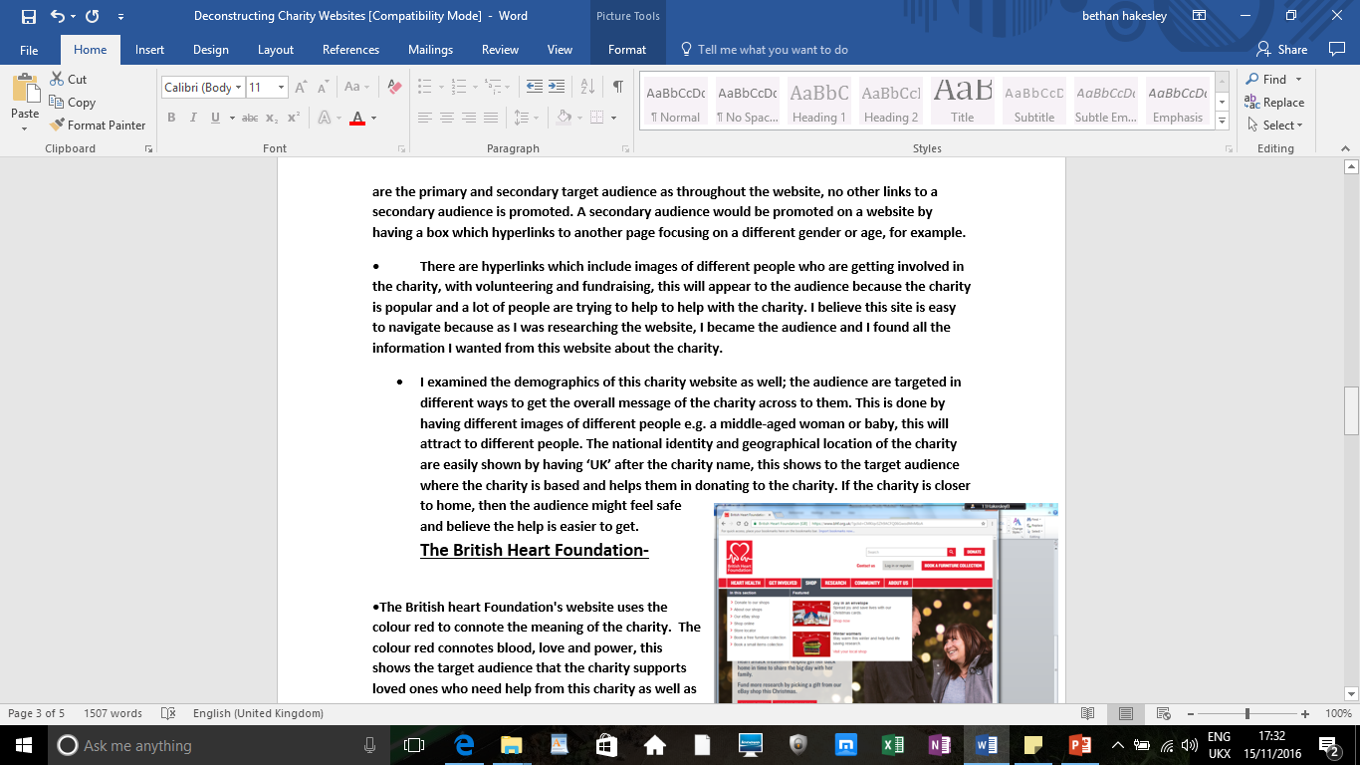Decrease paragraph indent

534,87
